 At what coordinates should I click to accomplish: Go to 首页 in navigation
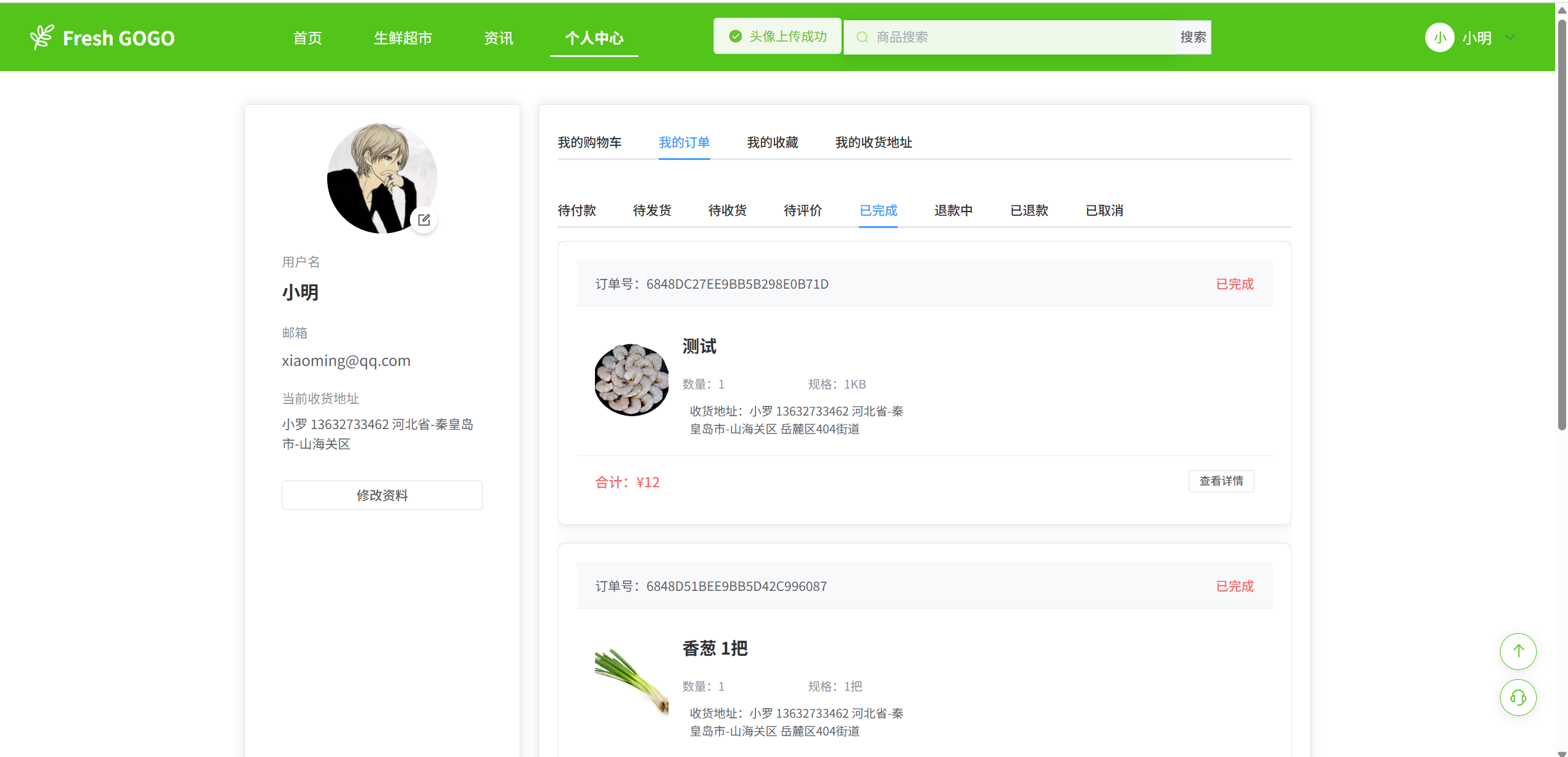(x=307, y=38)
